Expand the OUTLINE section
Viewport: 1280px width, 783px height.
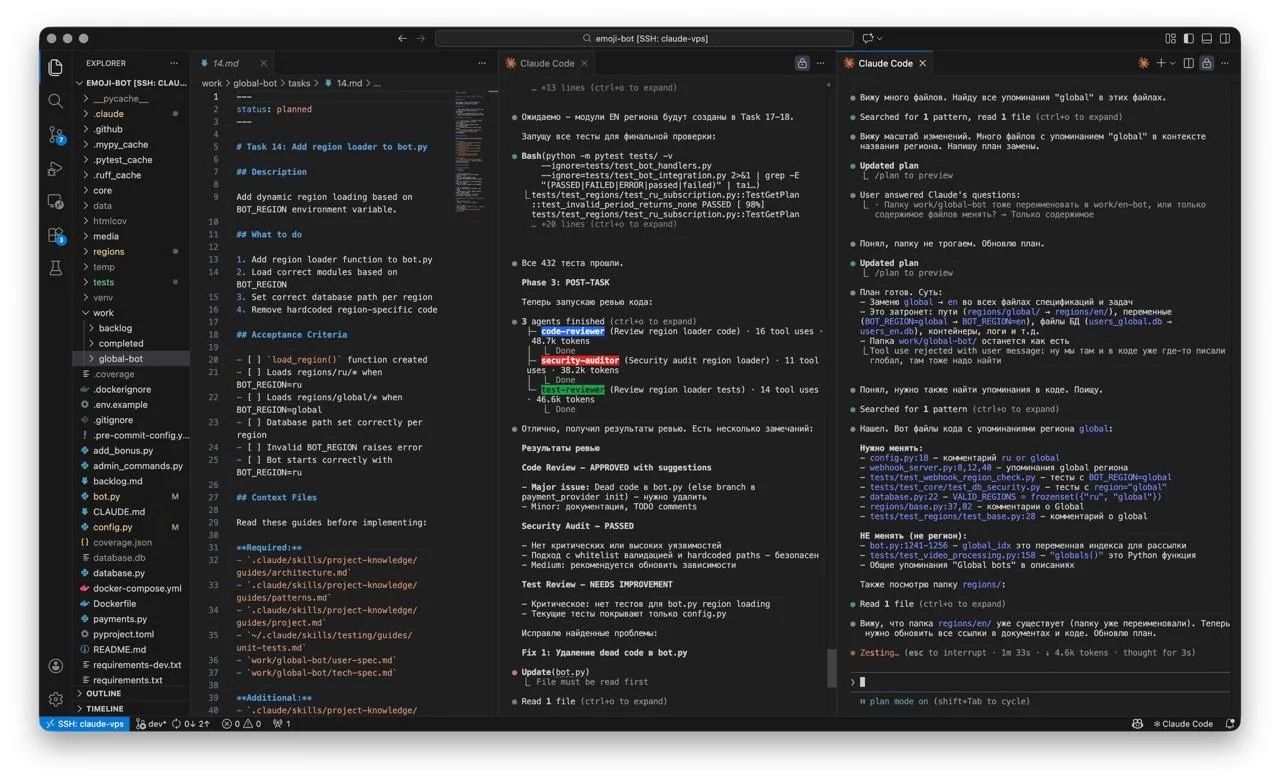(103, 693)
